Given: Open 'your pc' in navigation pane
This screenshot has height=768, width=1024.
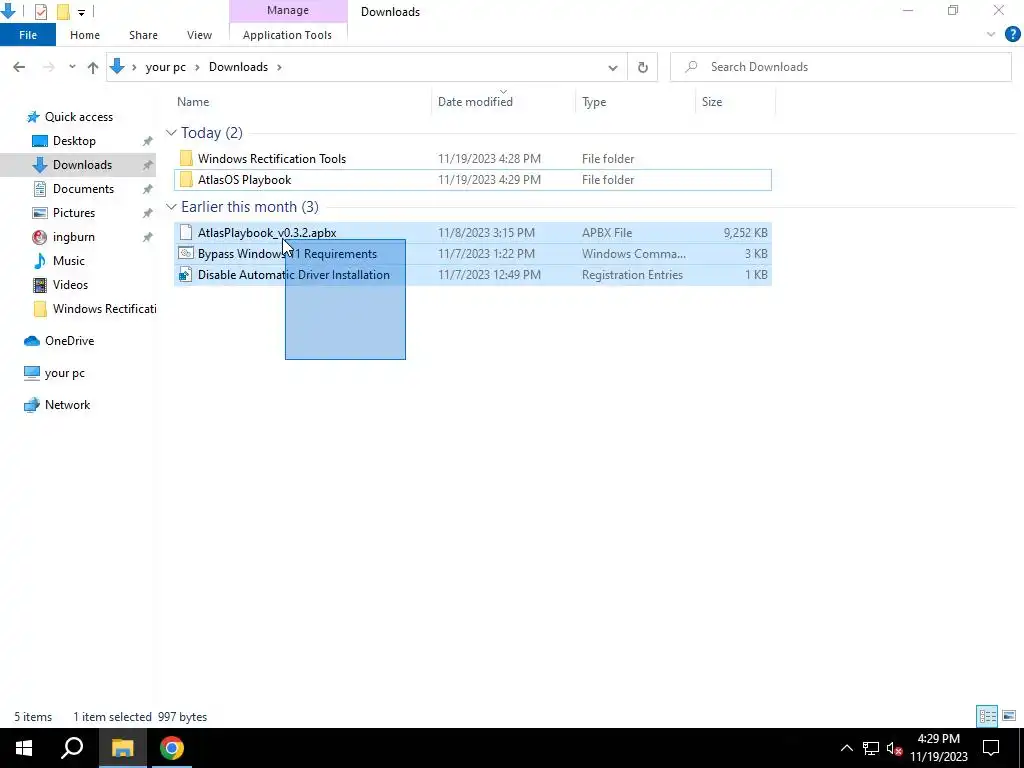Looking at the screenshot, I should coord(64,373).
